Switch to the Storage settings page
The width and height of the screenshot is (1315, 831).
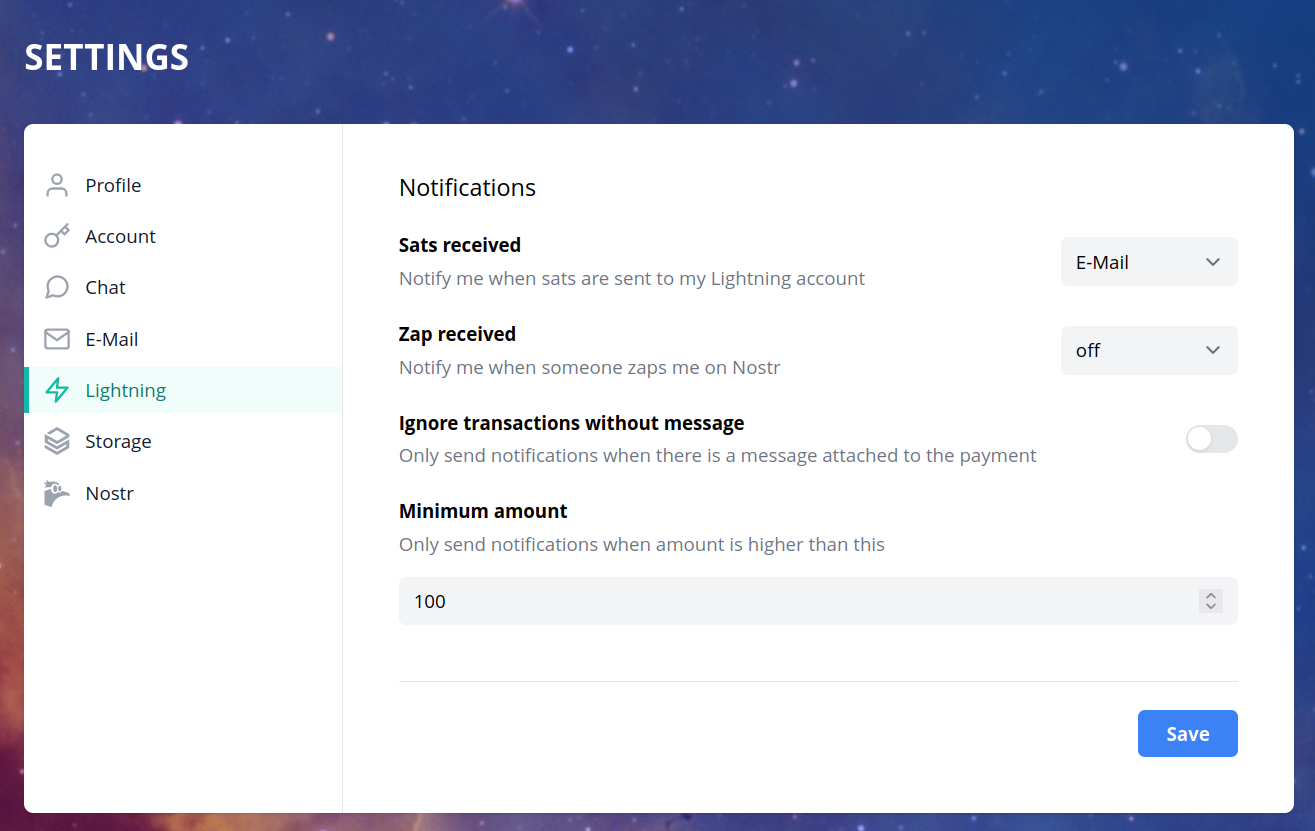click(x=118, y=441)
